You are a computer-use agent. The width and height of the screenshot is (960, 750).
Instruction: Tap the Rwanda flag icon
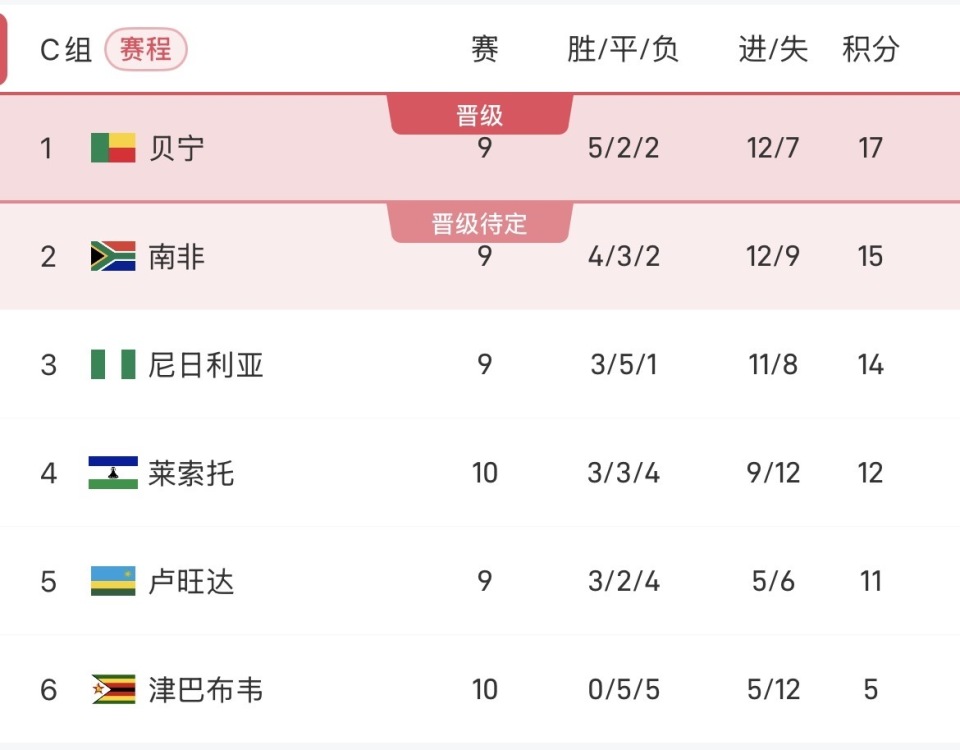(x=113, y=581)
